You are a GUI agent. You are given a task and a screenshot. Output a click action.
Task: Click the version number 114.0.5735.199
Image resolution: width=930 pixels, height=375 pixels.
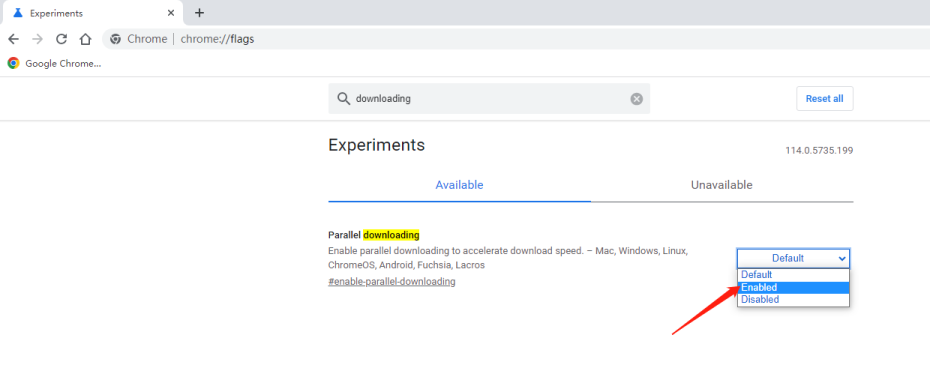pyautogui.click(x=819, y=151)
